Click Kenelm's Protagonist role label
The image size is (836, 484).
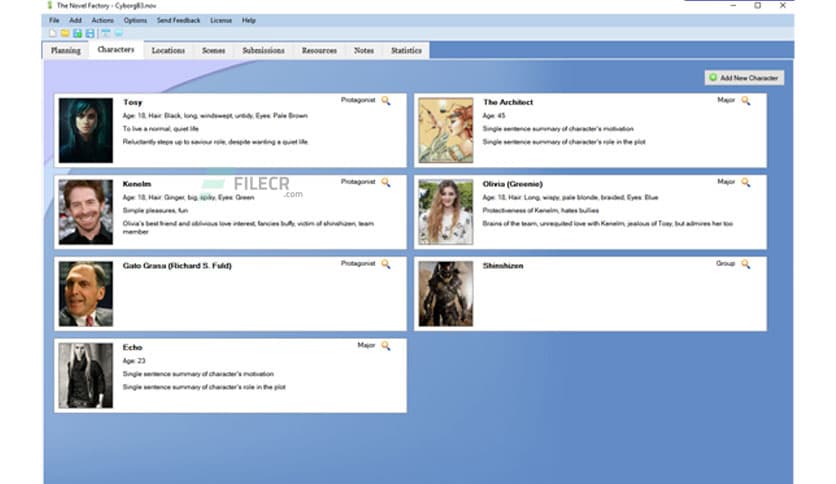[x=358, y=182]
